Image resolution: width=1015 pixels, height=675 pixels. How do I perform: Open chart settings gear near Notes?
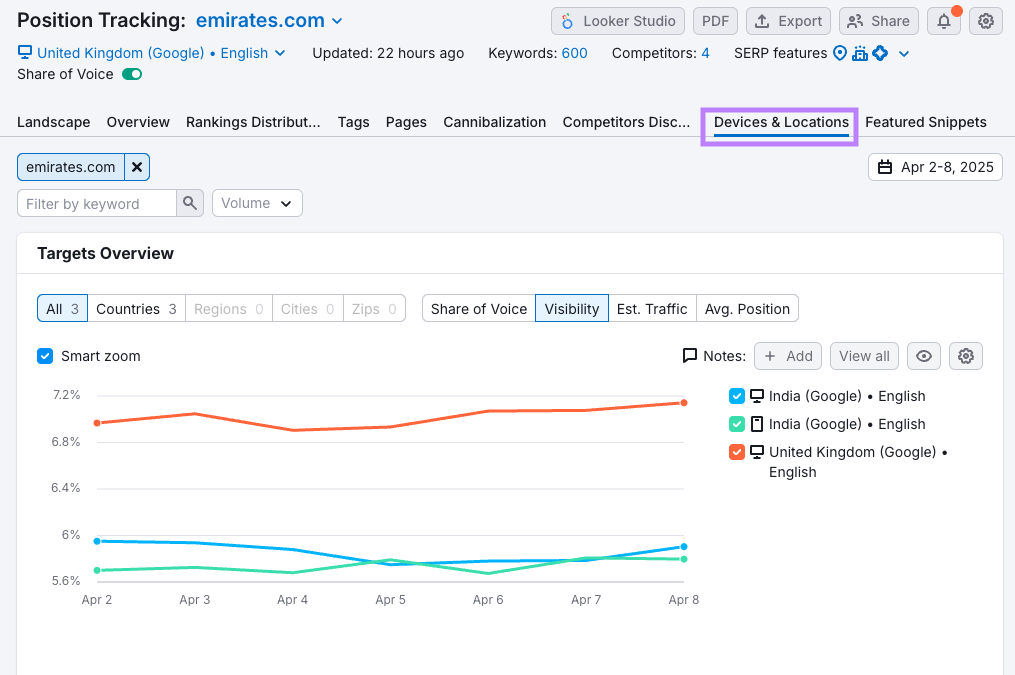965,356
